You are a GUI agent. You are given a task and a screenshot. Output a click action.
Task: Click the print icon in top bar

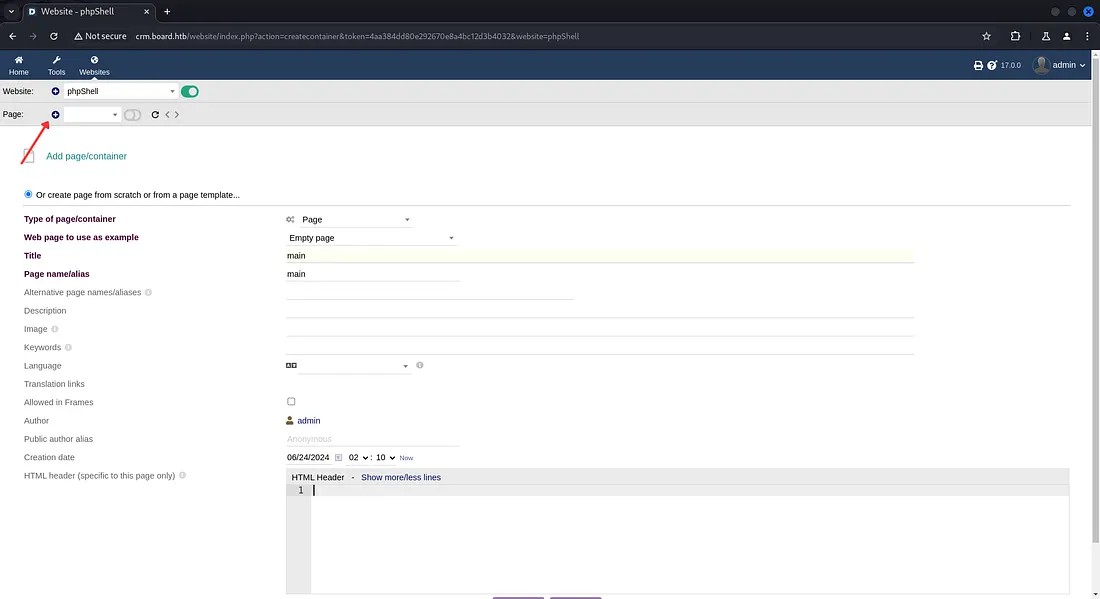pyautogui.click(x=978, y=65)
